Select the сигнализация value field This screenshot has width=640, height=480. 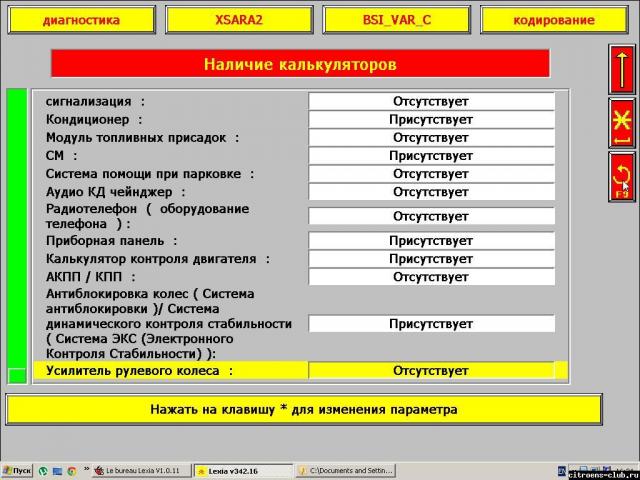(x=431, y=101)
